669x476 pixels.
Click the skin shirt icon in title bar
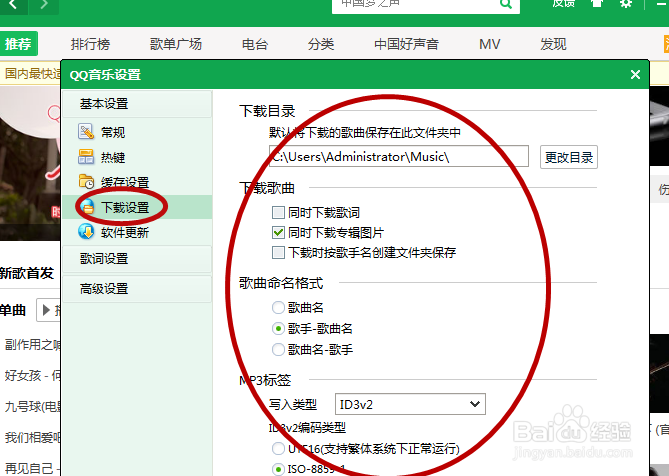(x=597, y=3)
